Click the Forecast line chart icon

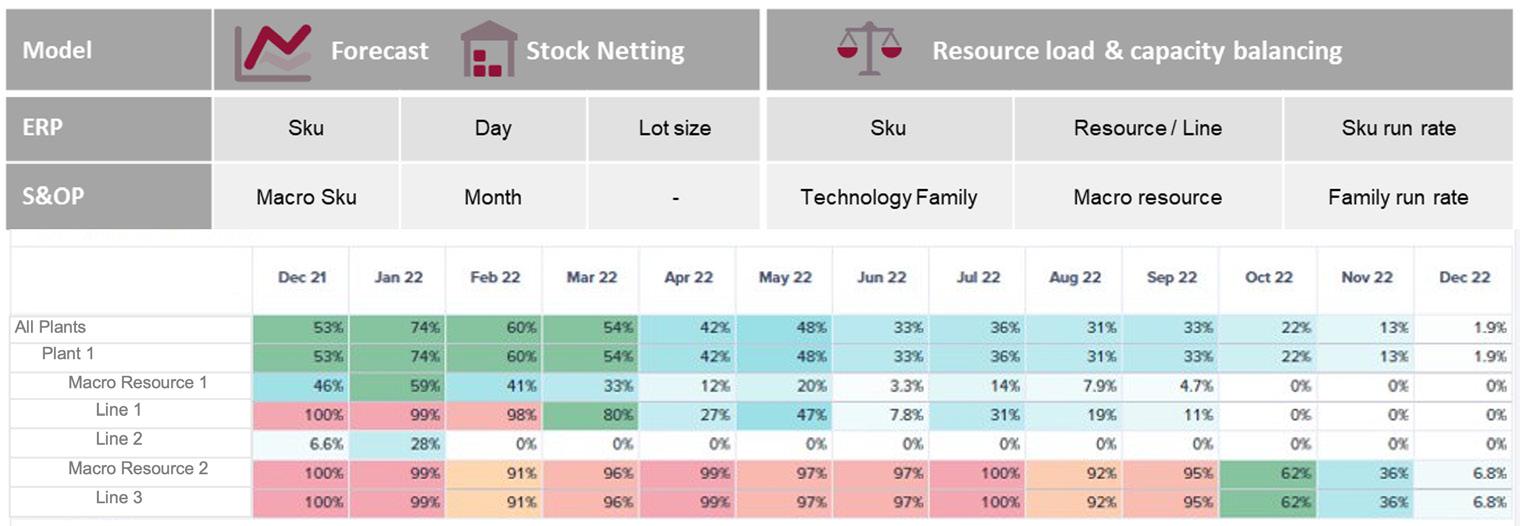tap(272, 51)
